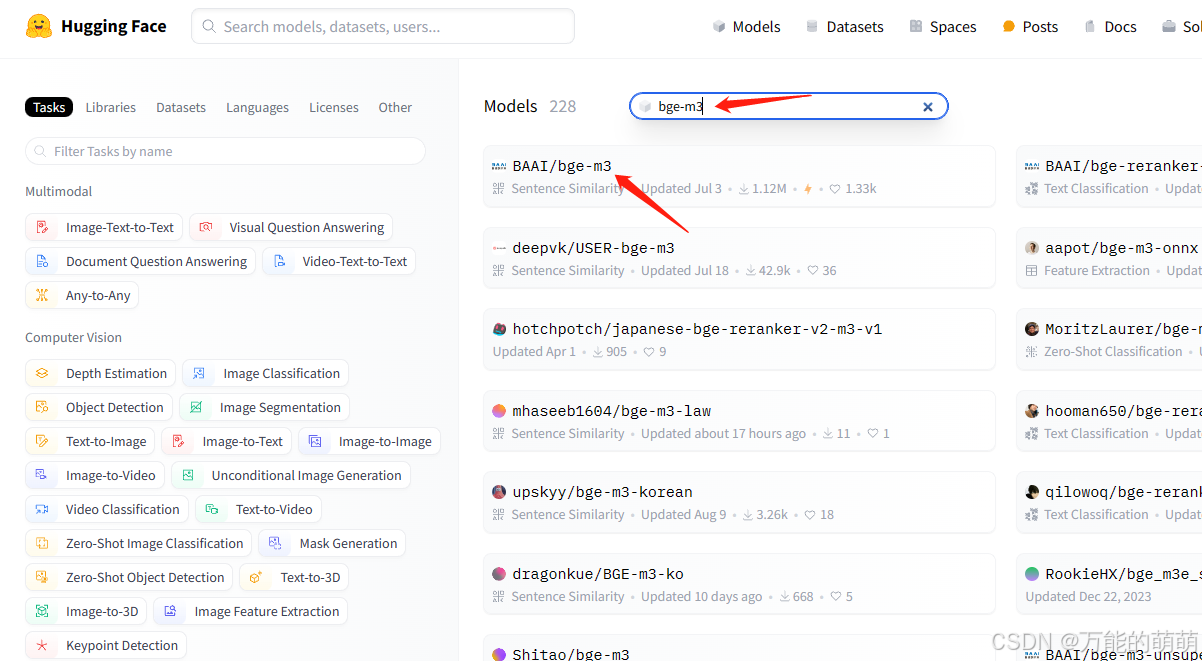Open hotchpotch/japanese-bge-reranker-v2-m3-v1 model
Viewport: 1202px width, 661px height.
click(739, 339)
